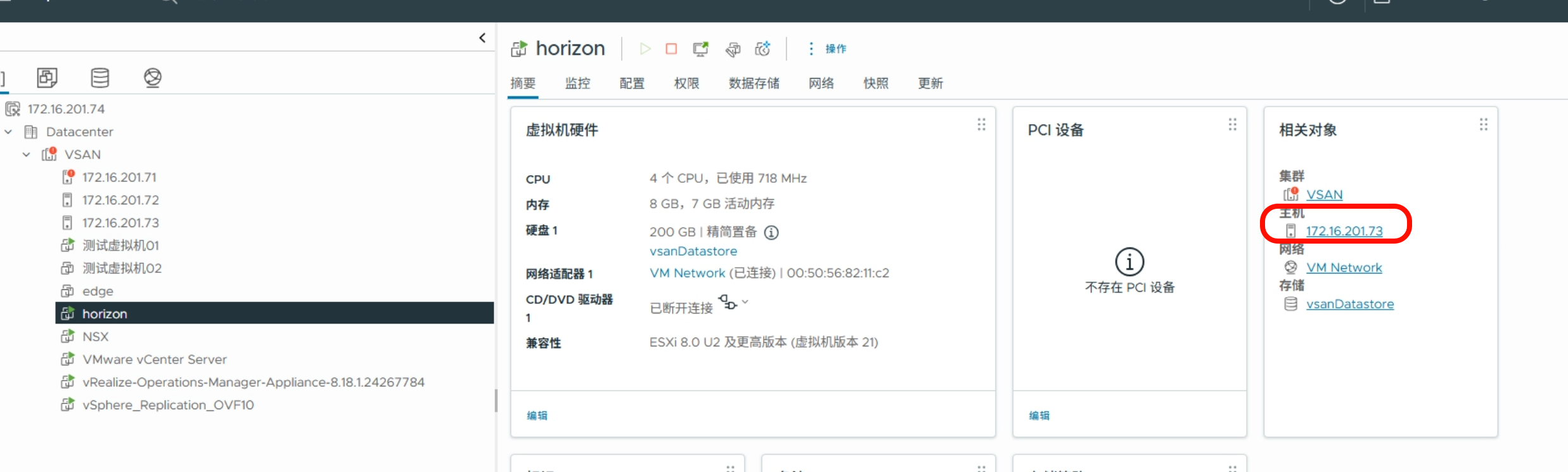
Task: Open the 监控 tab
Action: click(x=577, y=84)
